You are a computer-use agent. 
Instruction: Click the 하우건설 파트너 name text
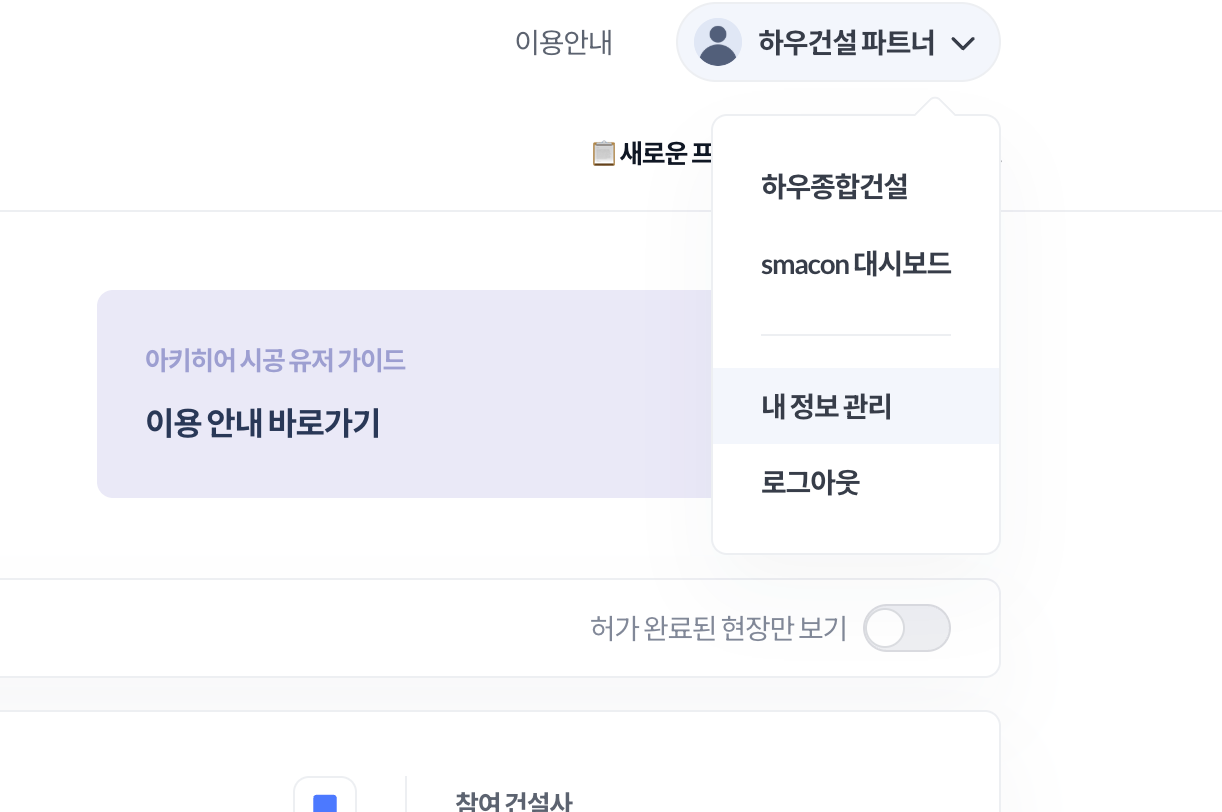(846, 43)
